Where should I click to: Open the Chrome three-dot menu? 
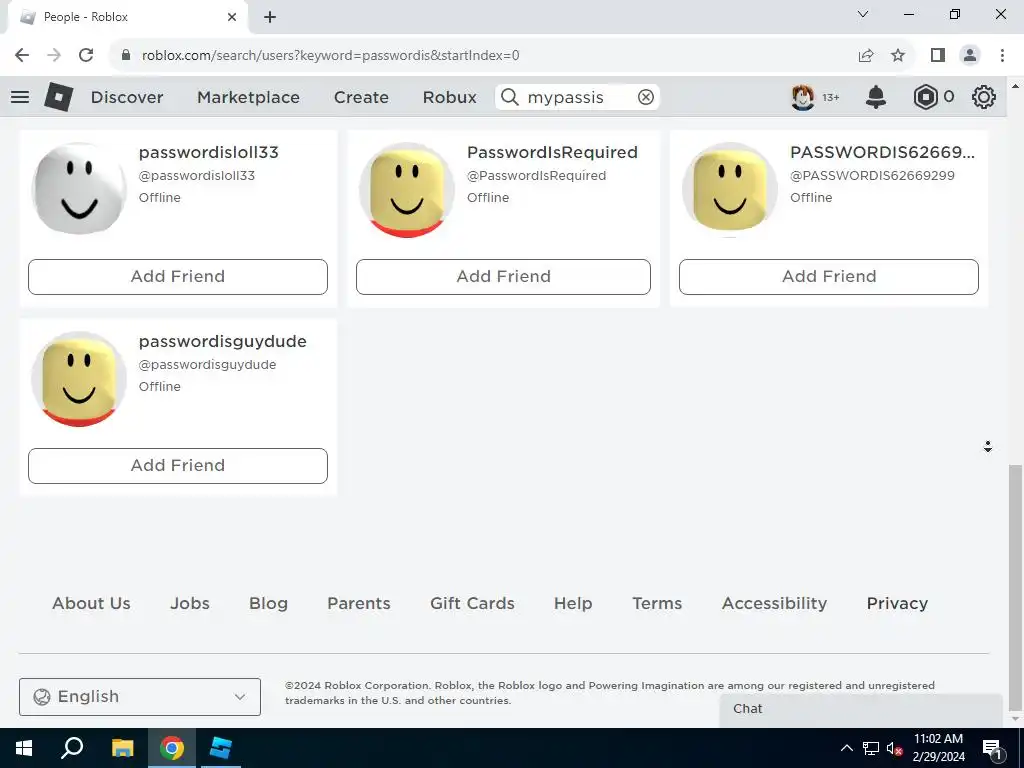point(1002,55)
